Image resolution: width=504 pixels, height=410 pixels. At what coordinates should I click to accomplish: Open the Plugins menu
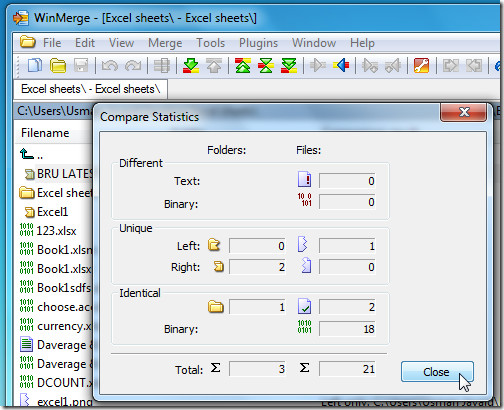pos(258,43)
